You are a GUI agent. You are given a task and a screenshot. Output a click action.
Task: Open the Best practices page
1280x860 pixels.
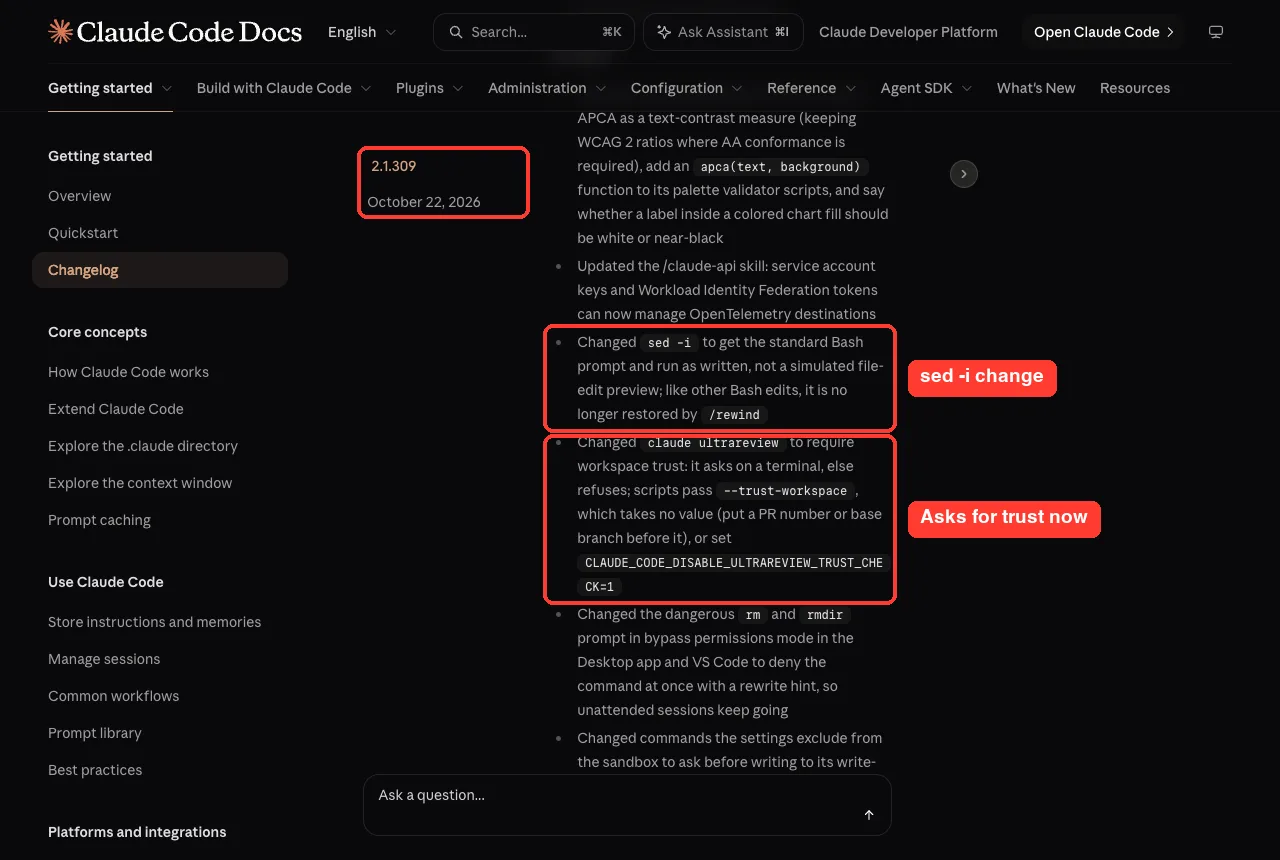(95, 770)
